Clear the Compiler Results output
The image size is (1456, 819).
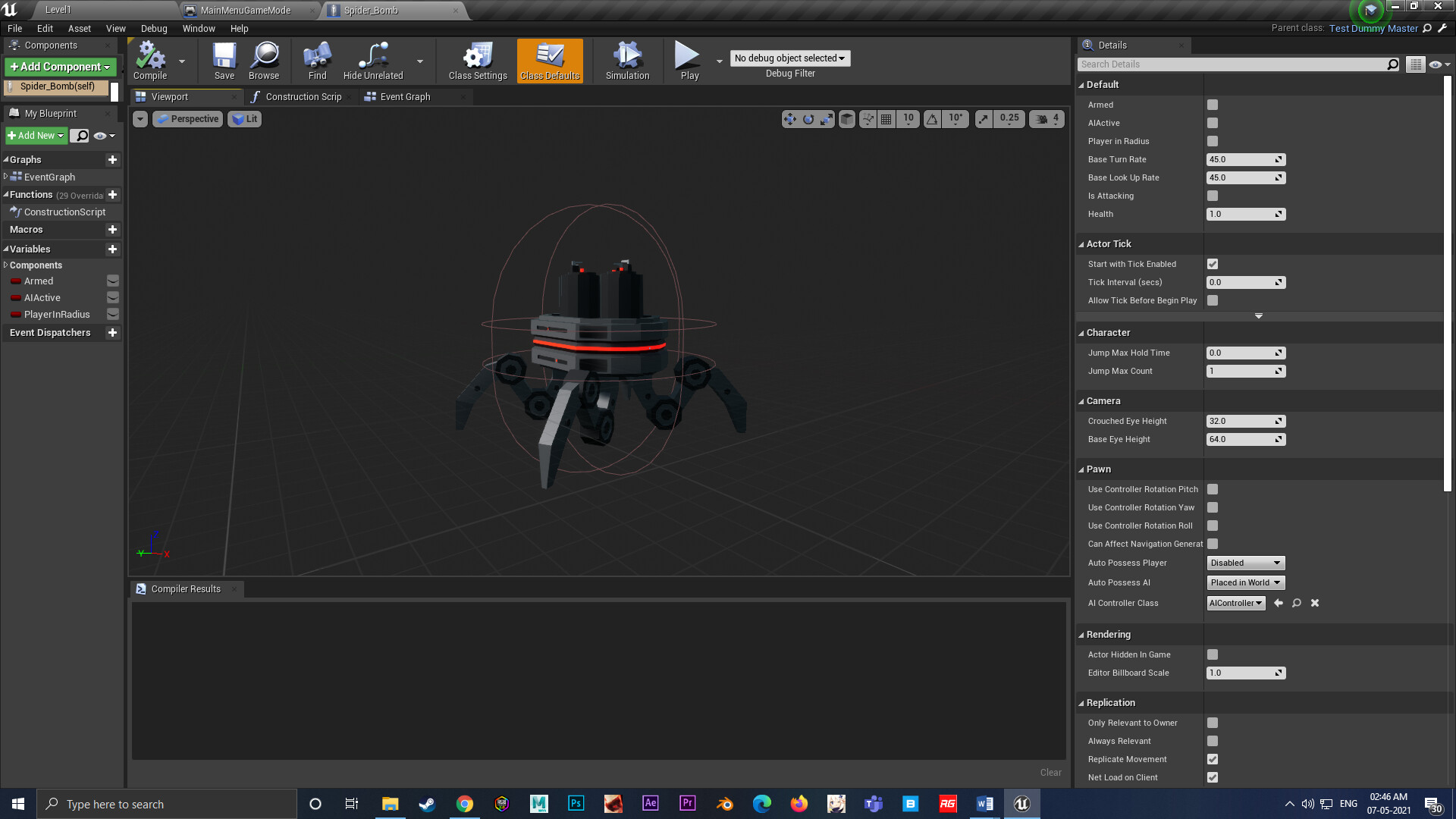tap(1050, 772)
